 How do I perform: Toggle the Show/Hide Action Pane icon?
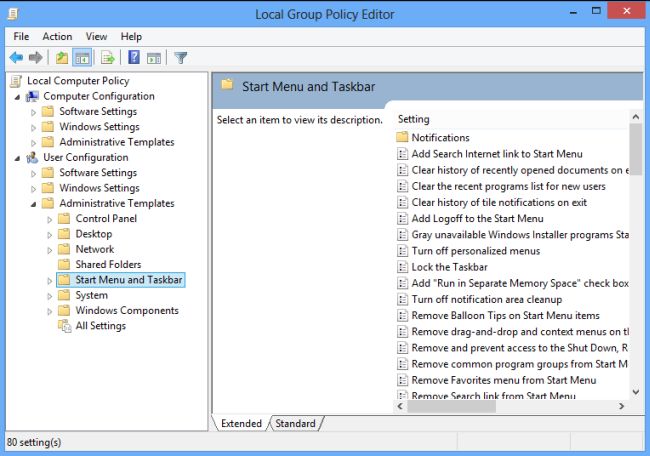click(154, 58)
